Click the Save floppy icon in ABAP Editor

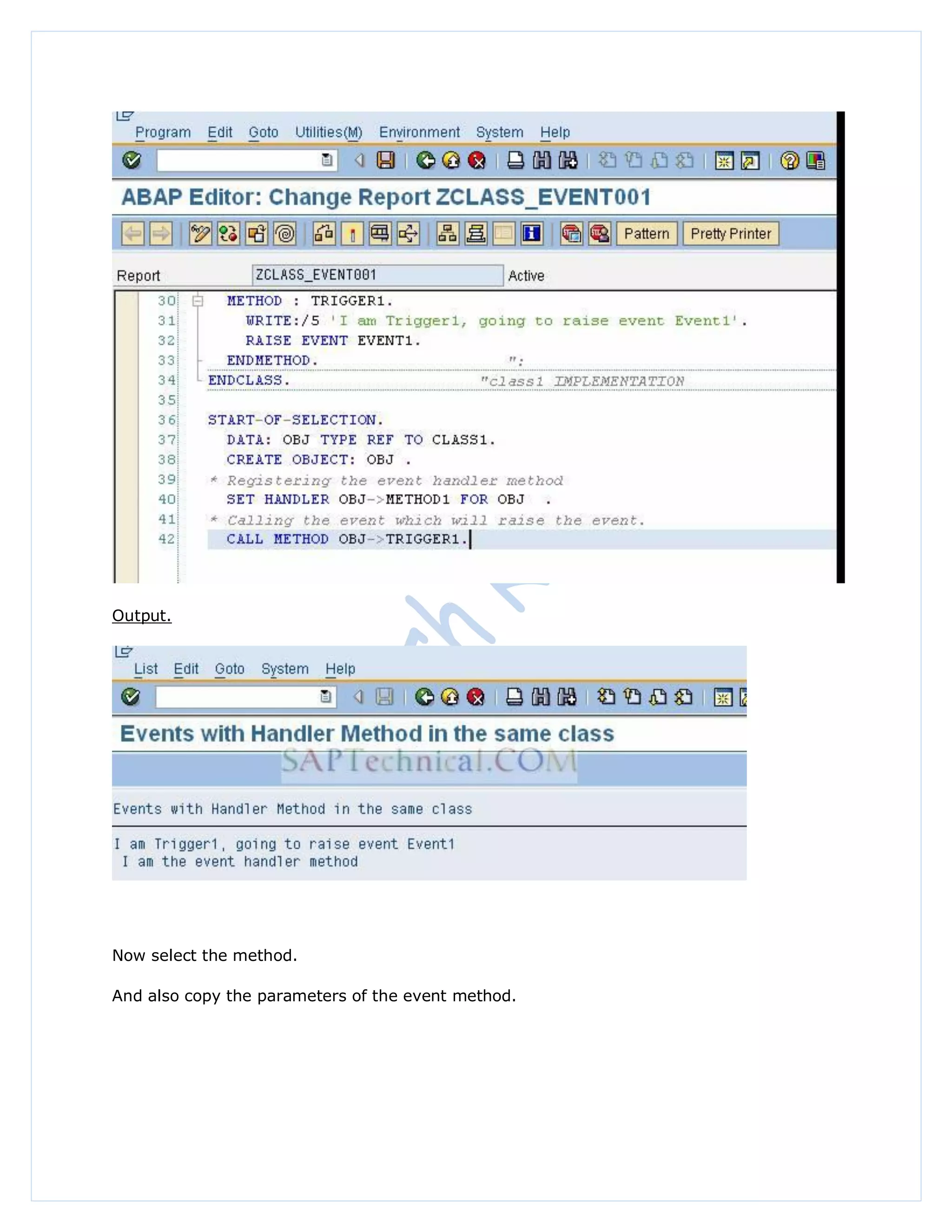386,160
